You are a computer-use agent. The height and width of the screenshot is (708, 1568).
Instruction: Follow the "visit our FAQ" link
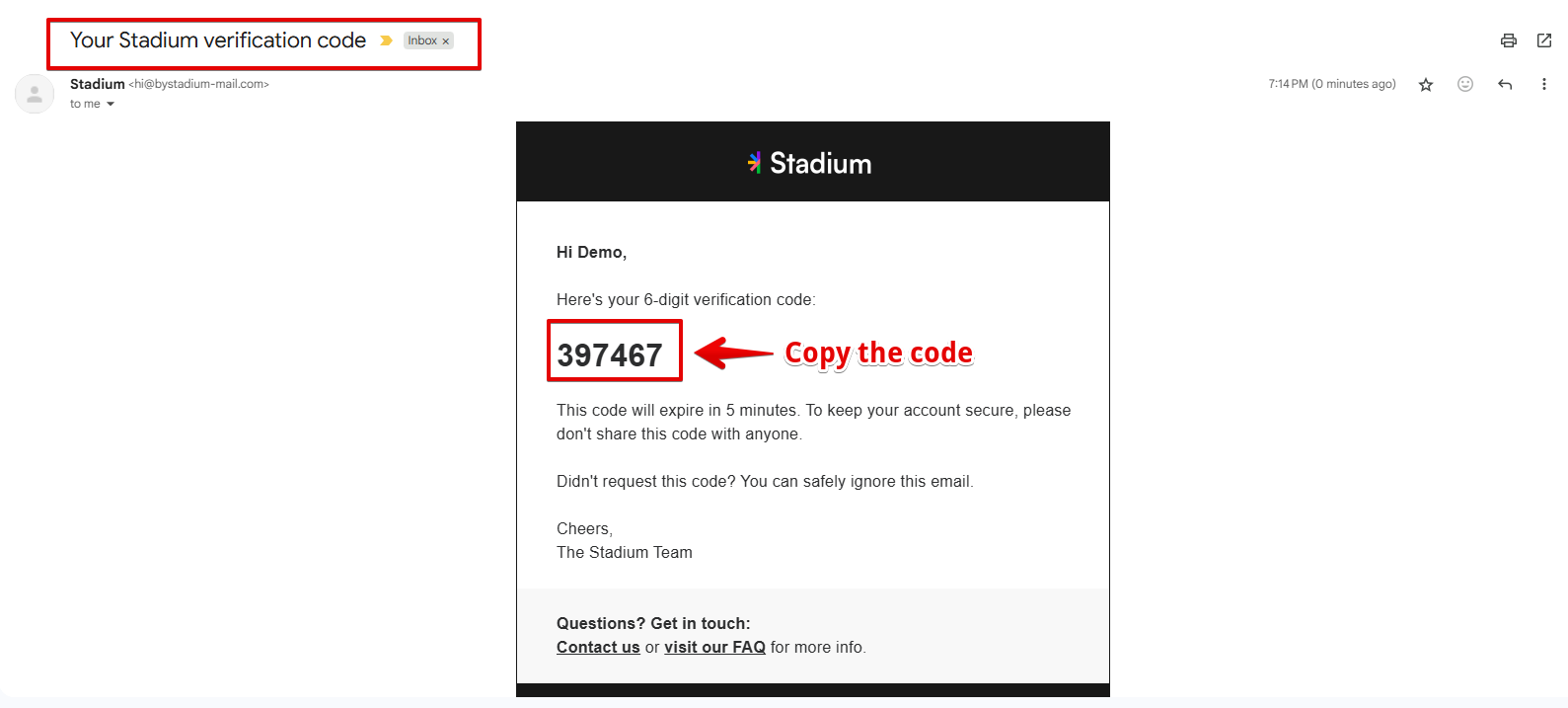(x=714, y=648)
